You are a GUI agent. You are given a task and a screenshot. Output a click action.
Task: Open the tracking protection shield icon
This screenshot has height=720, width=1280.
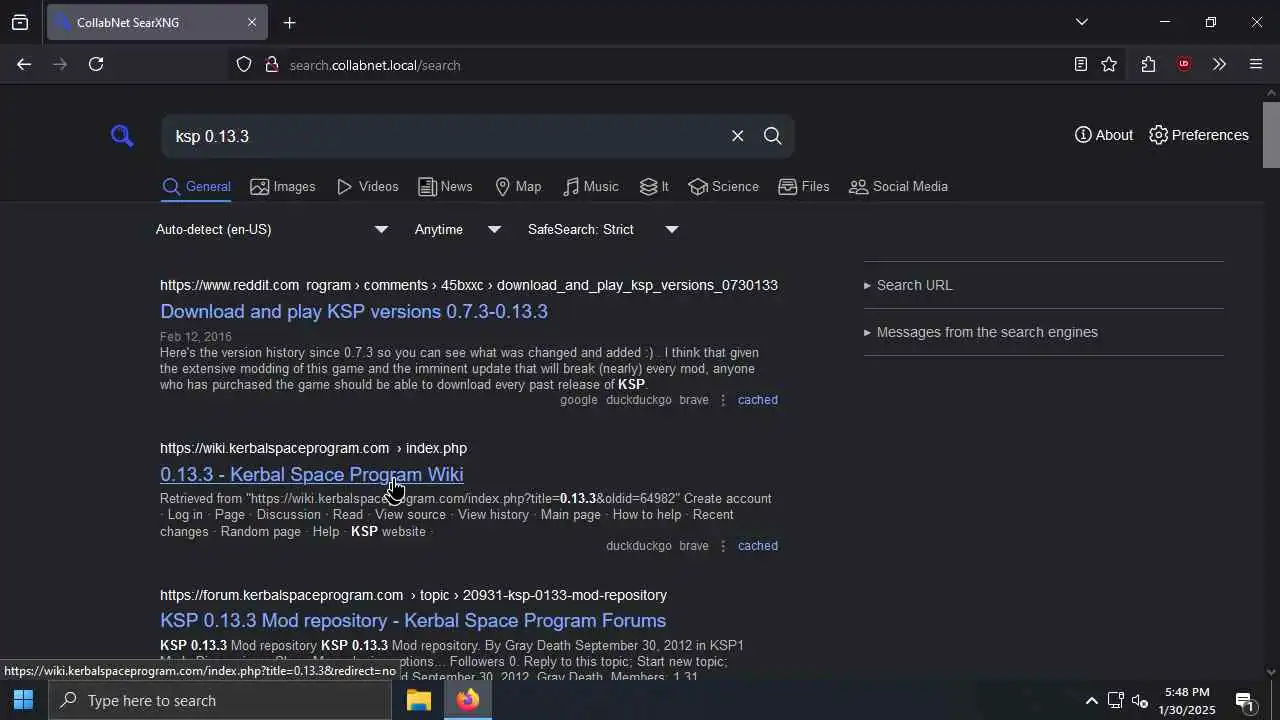244,65
